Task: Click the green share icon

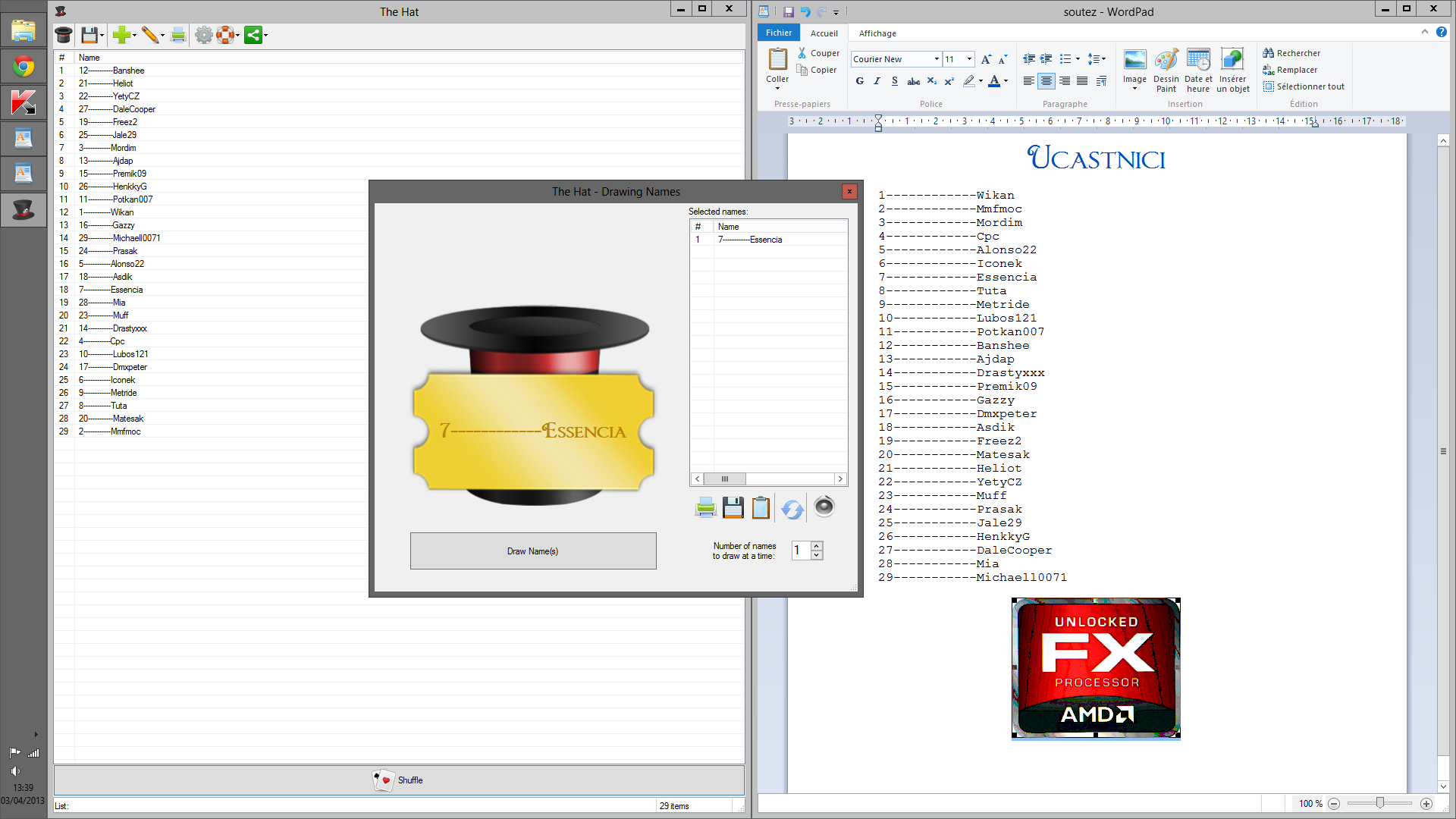Action: click(253, 35)
